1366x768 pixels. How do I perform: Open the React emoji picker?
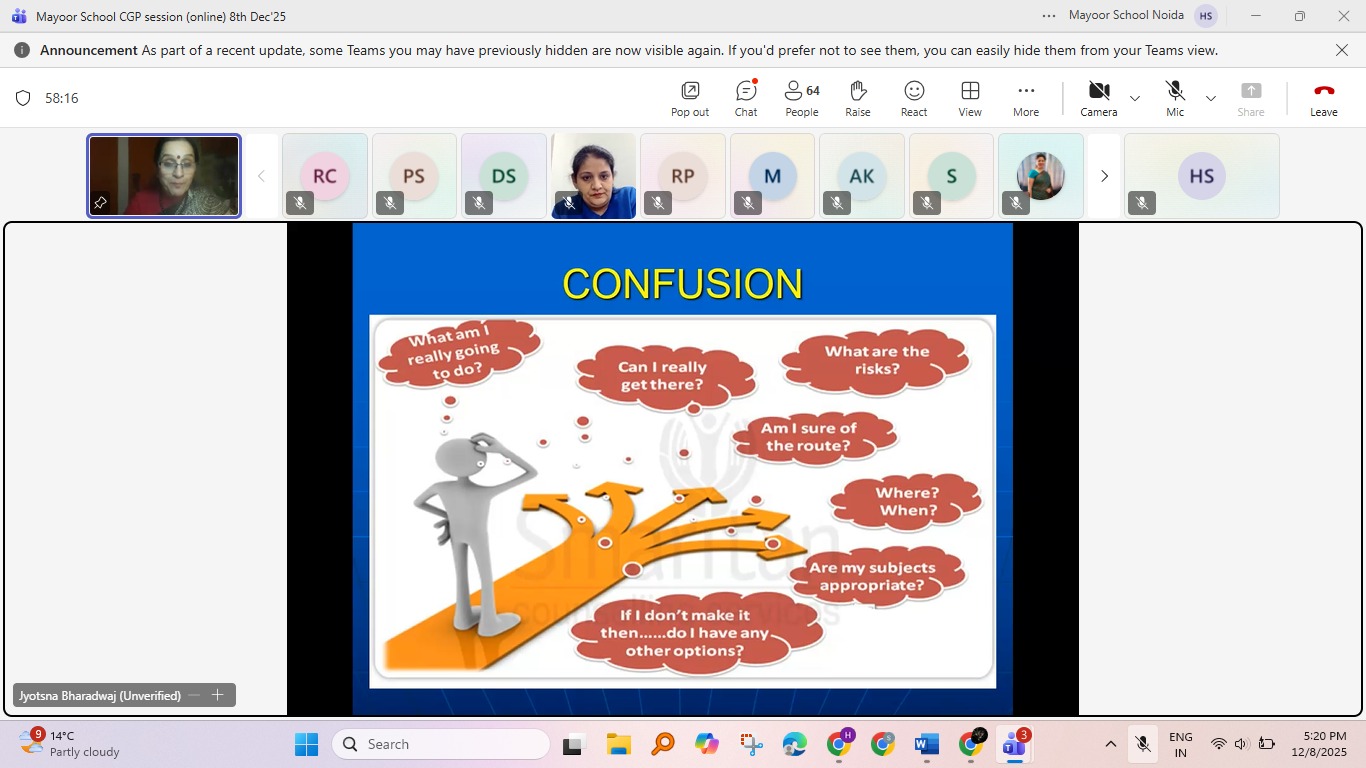coord(913,97)
